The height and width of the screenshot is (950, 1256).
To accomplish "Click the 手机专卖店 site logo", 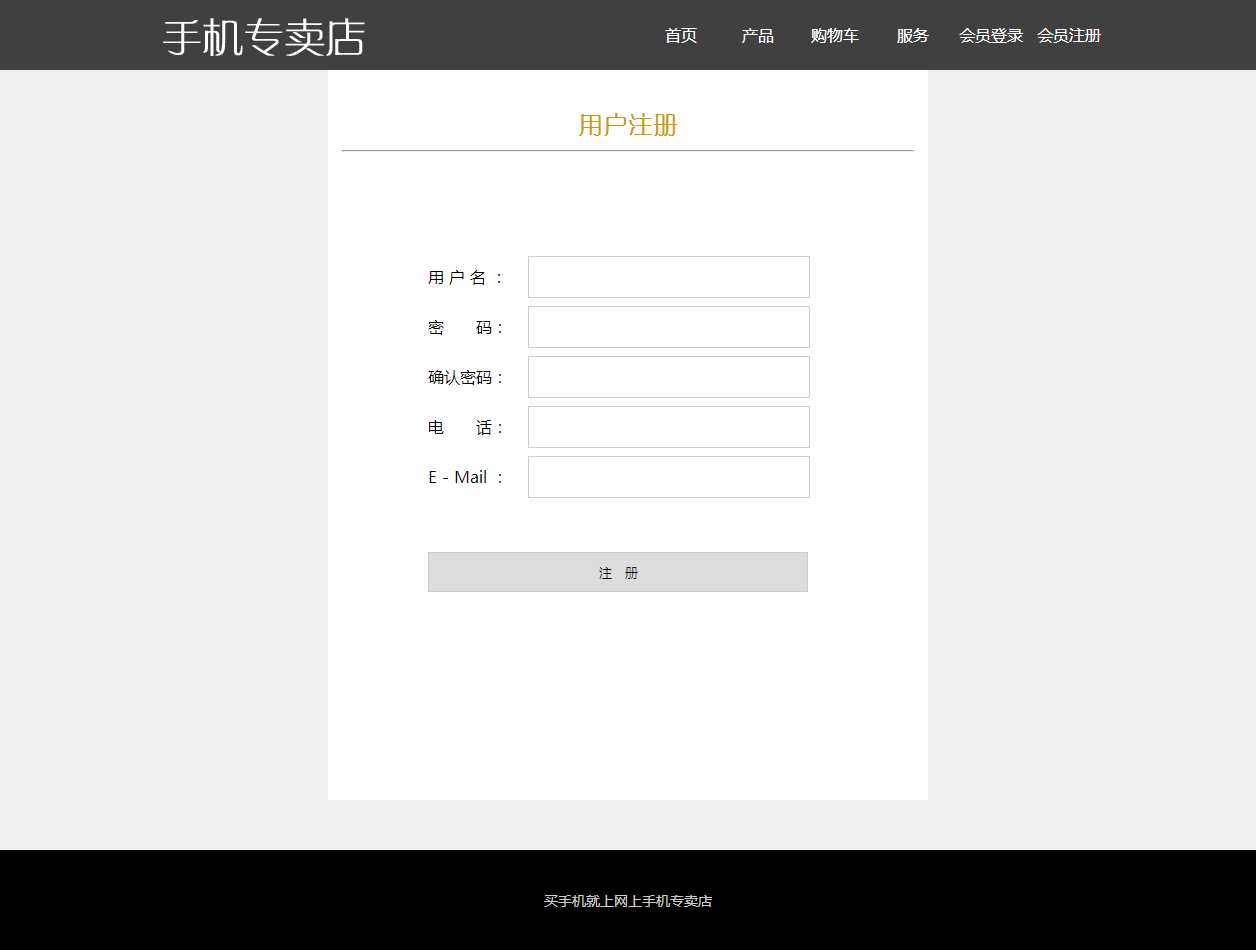I will pyautogui.click(x=264, y=37).
